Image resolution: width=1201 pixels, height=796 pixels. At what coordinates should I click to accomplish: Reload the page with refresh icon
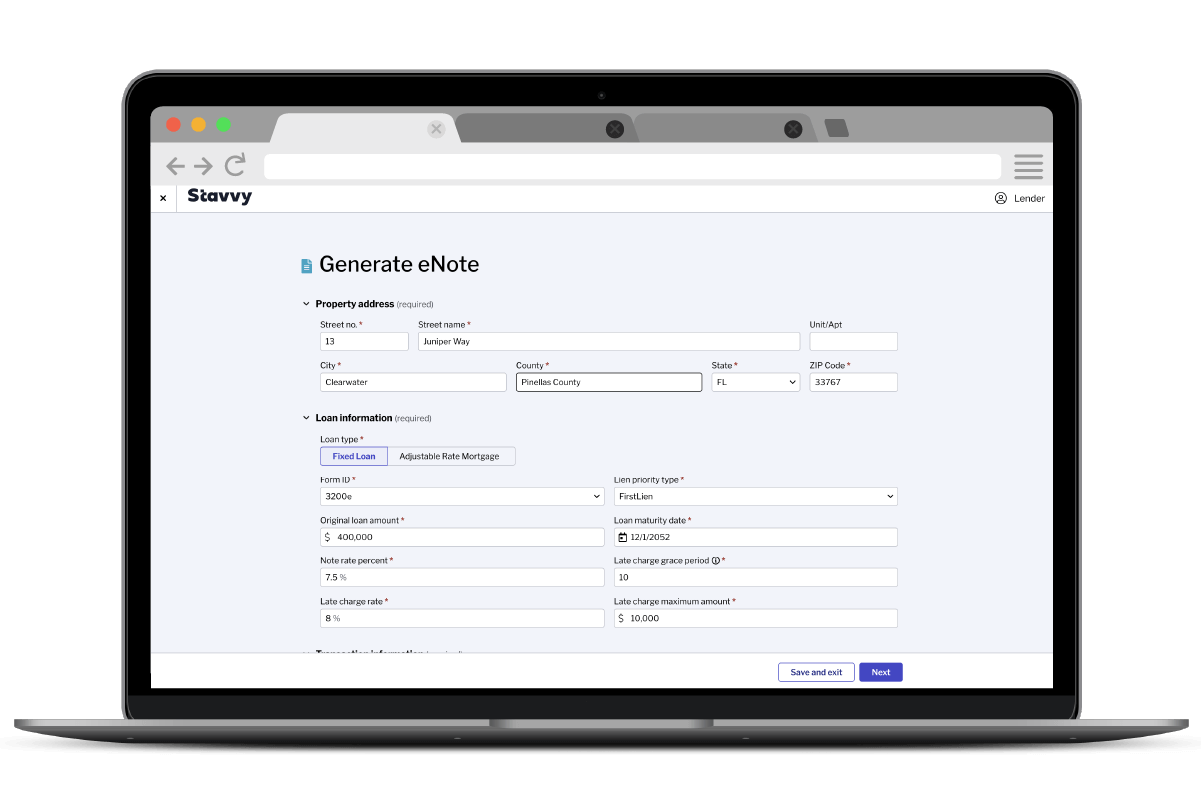pyautogui.click(x=235, y=165)
